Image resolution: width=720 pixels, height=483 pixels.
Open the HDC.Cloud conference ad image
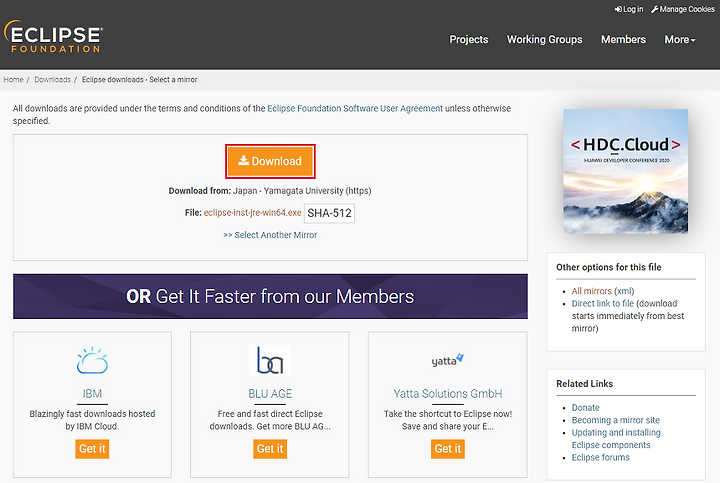pyautogui.click(x=625, y=171)
